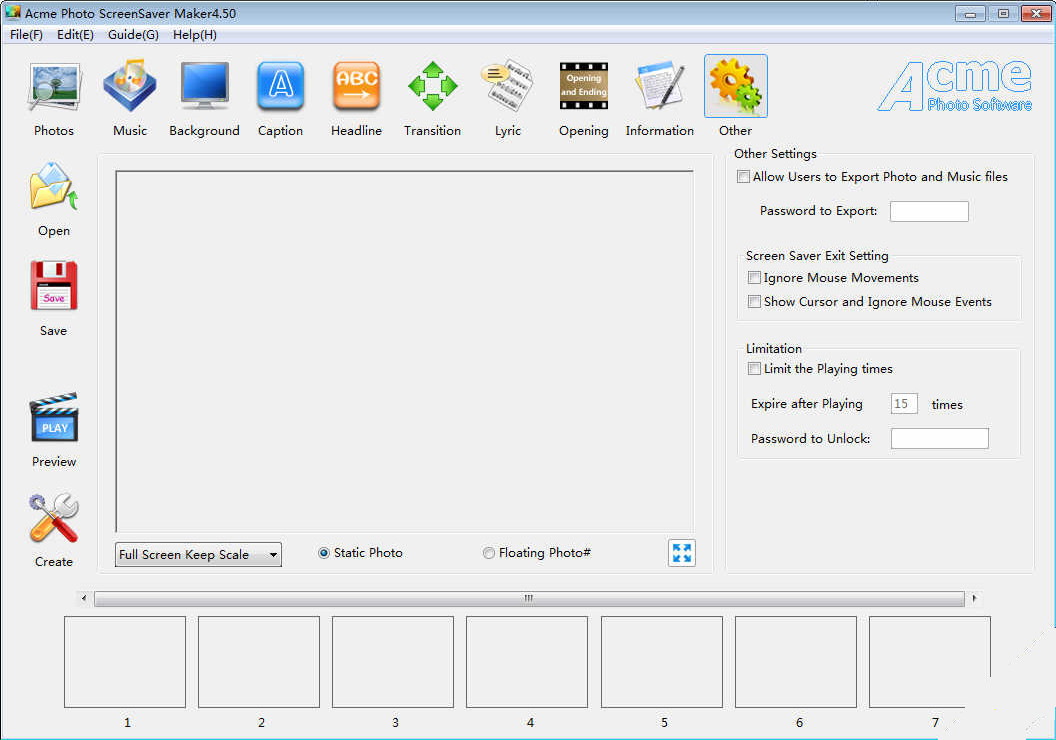1056x740 pixels.
Task: Open the Guide(G) menu
Action: (x=133, y=34)
